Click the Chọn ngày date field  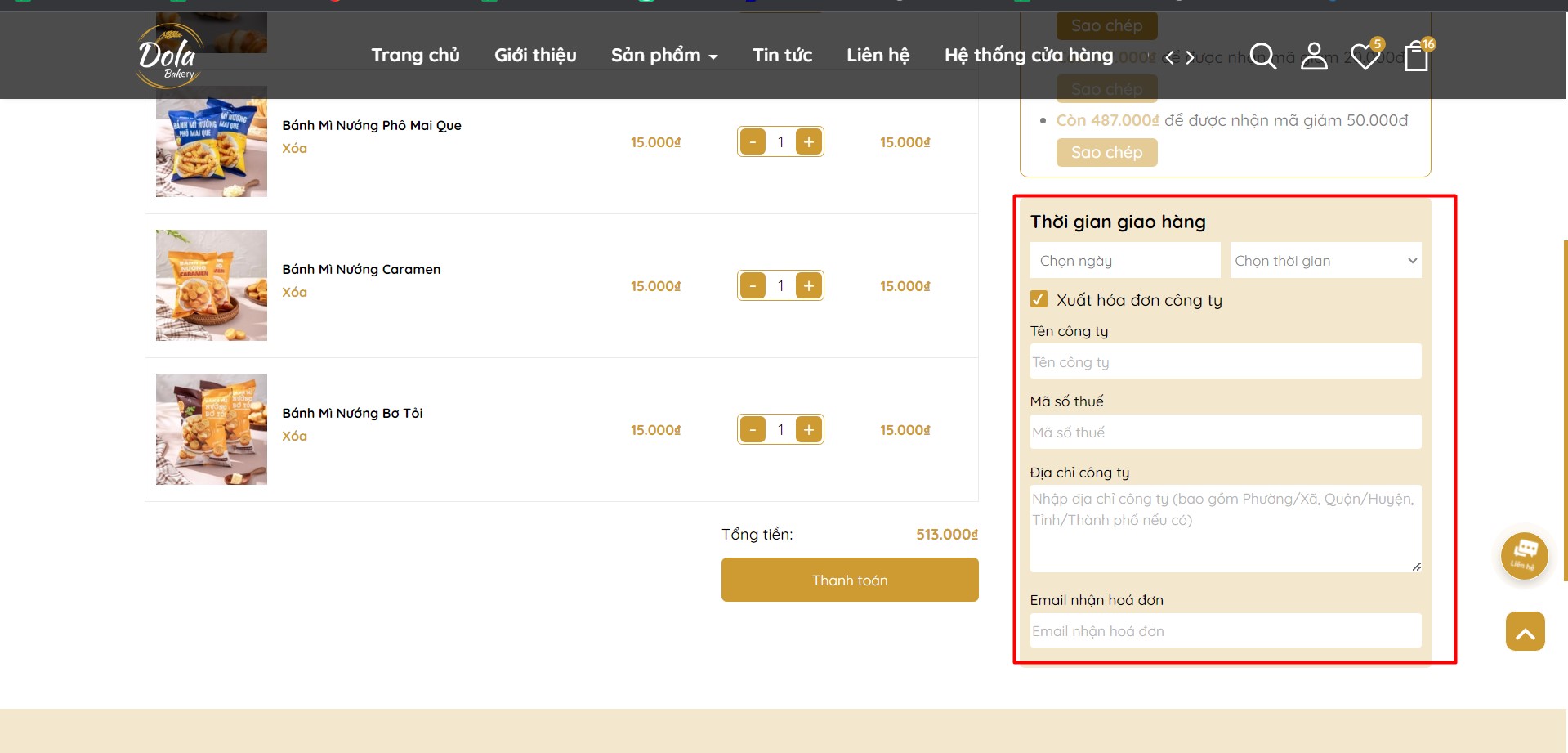point(1125,260)
